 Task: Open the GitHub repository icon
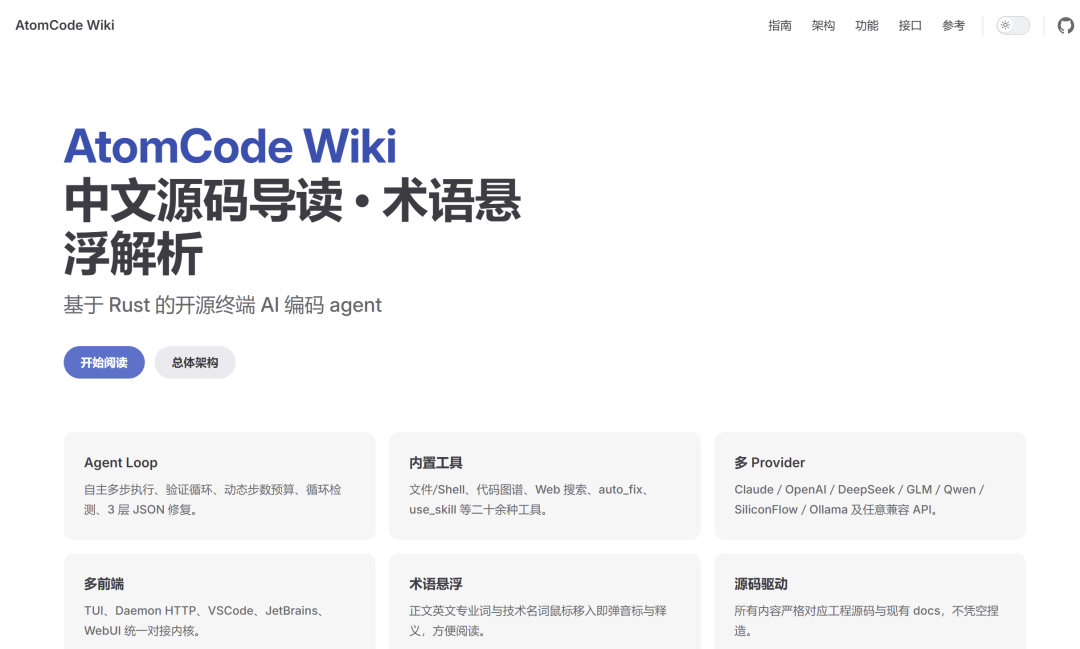1066,25
